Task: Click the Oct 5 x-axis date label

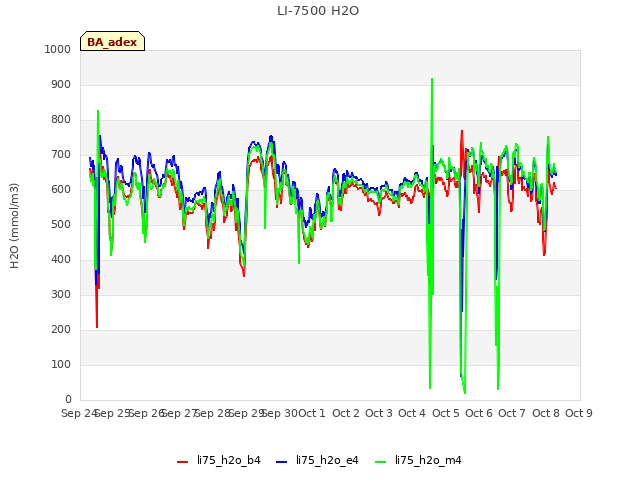Action: tap(446, 413)
